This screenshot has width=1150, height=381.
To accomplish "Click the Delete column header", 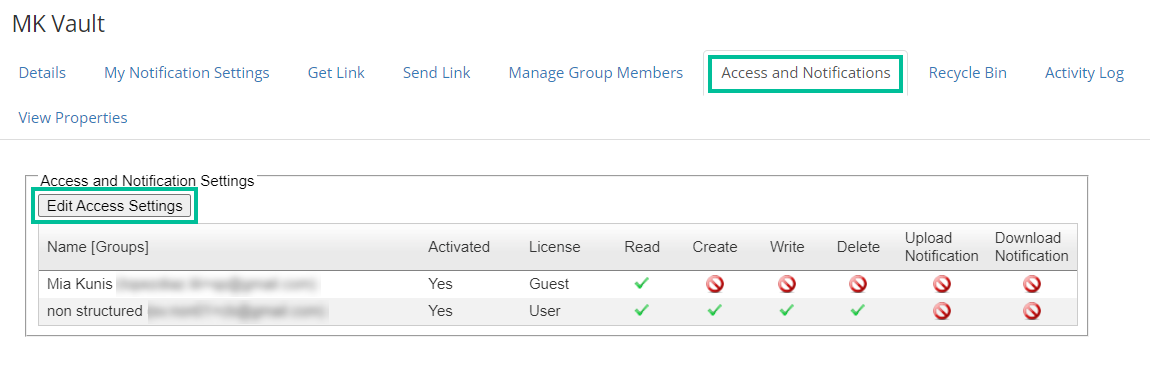I will click(858, 247).
